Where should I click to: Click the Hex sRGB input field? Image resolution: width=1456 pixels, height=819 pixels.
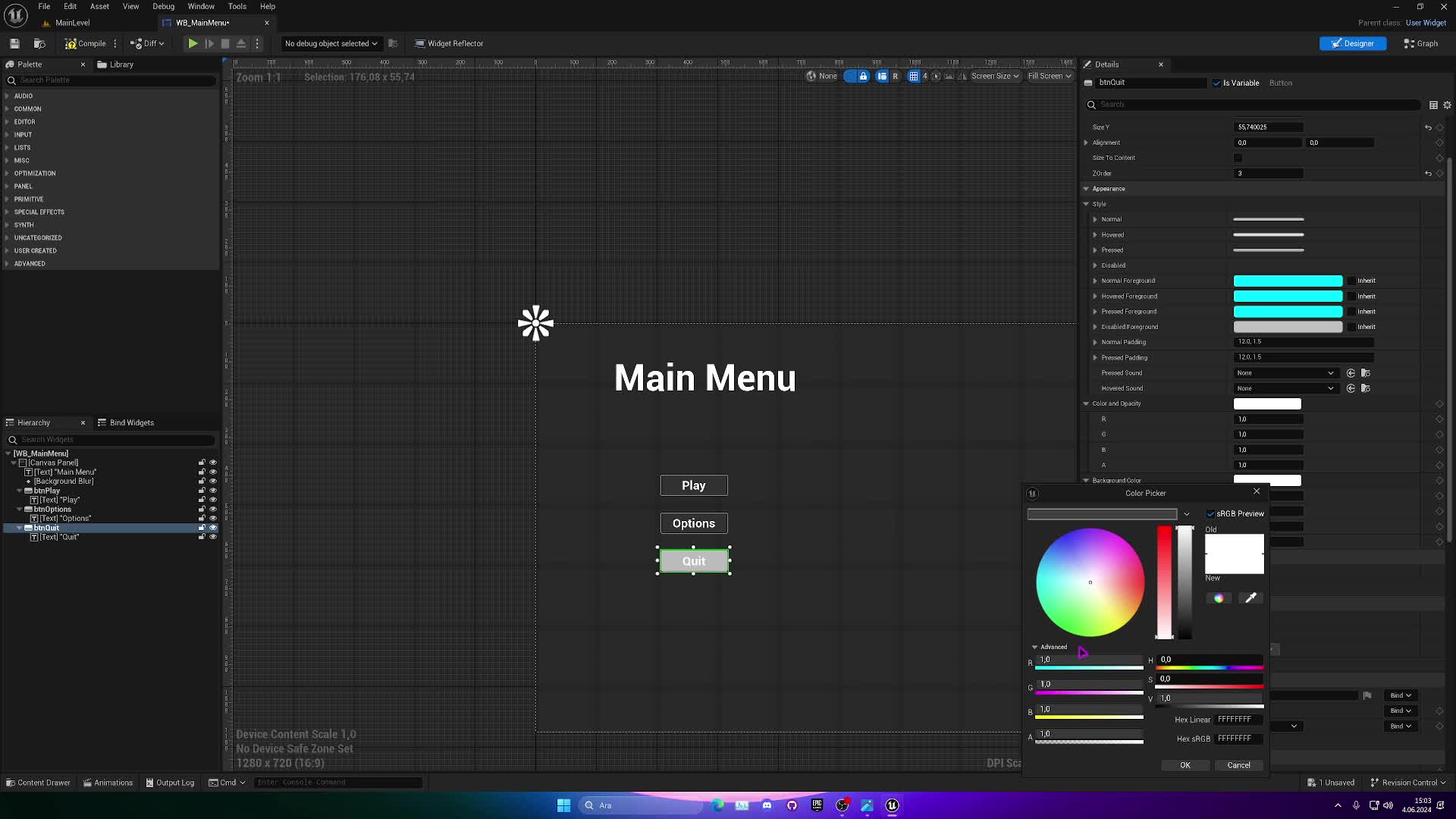point(1239,739)
